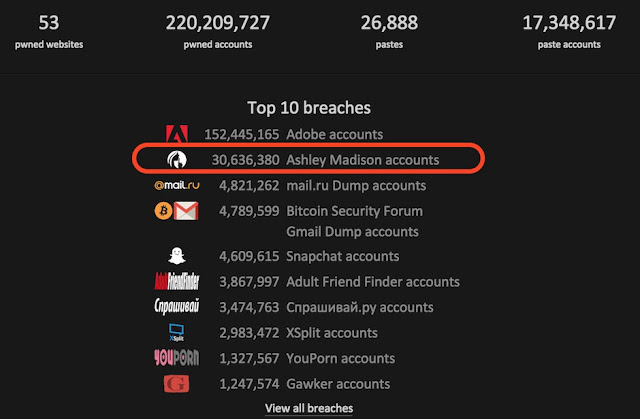Click the 26,888 pastes statistic

pos(390,32)
